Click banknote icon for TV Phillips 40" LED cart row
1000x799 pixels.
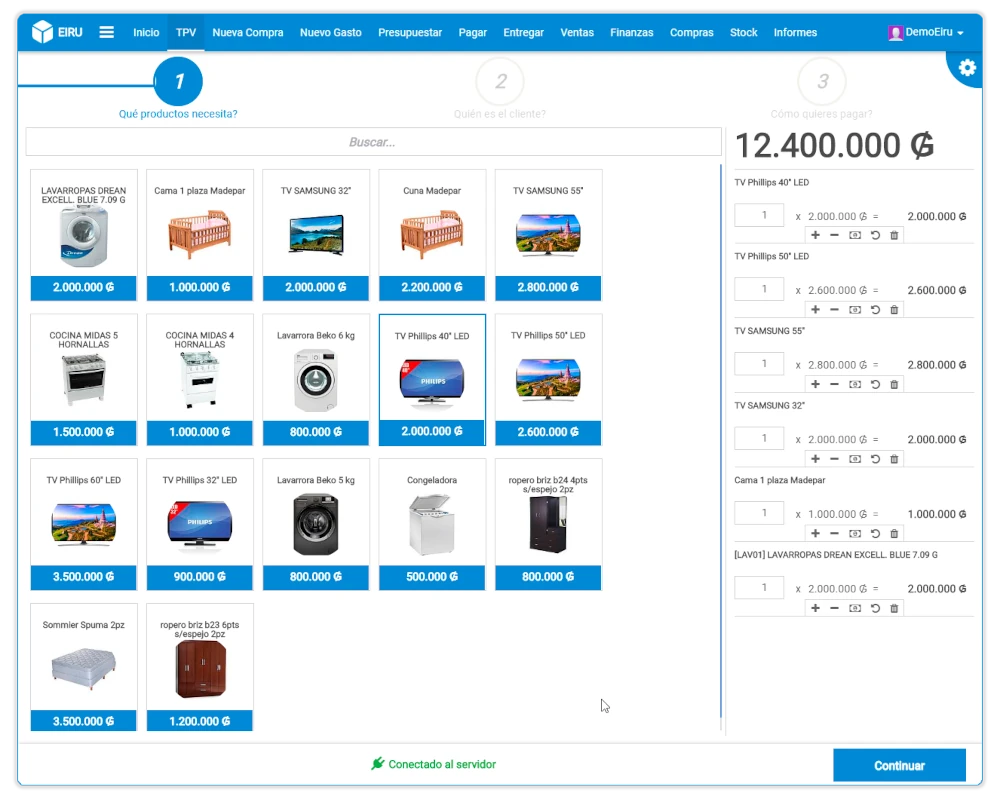[x=855, y=235]
